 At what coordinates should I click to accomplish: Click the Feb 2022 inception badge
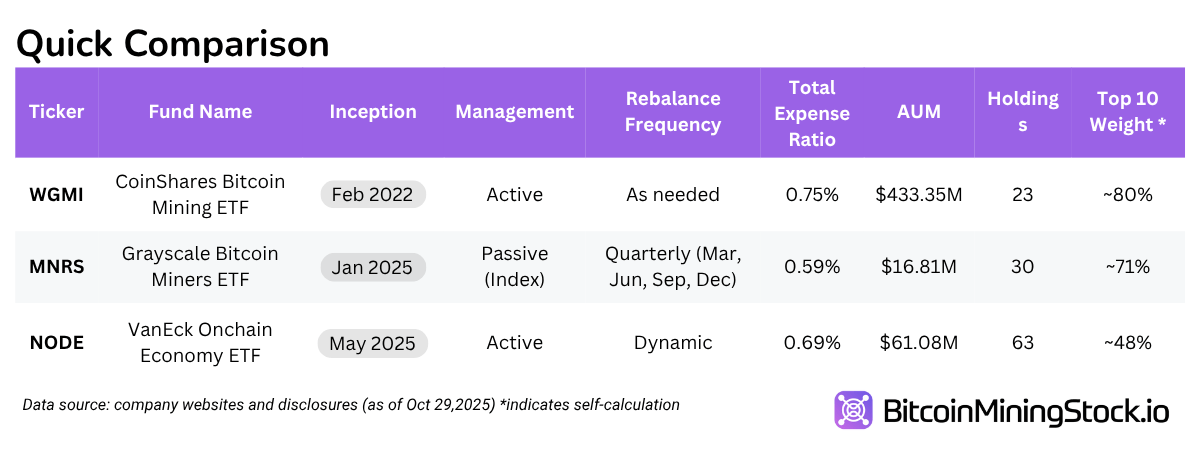point(373,194)
